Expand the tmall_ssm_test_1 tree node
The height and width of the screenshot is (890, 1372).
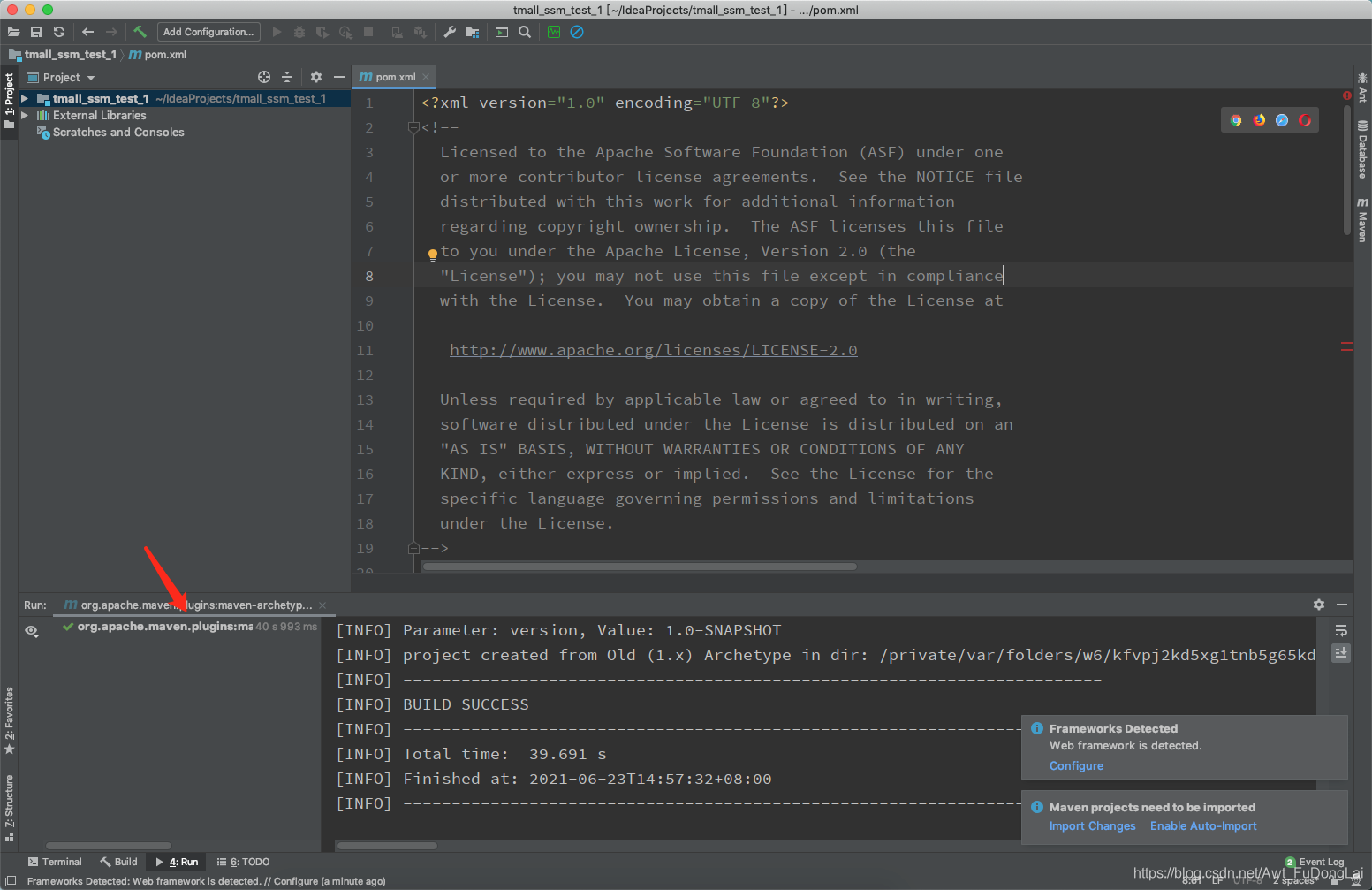[25, 99]
